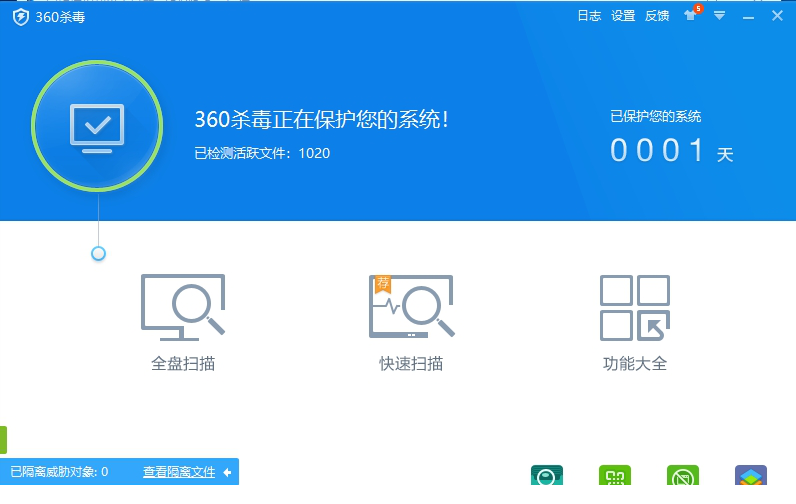Click the 已保护您的系统 label

click(655, 117)
